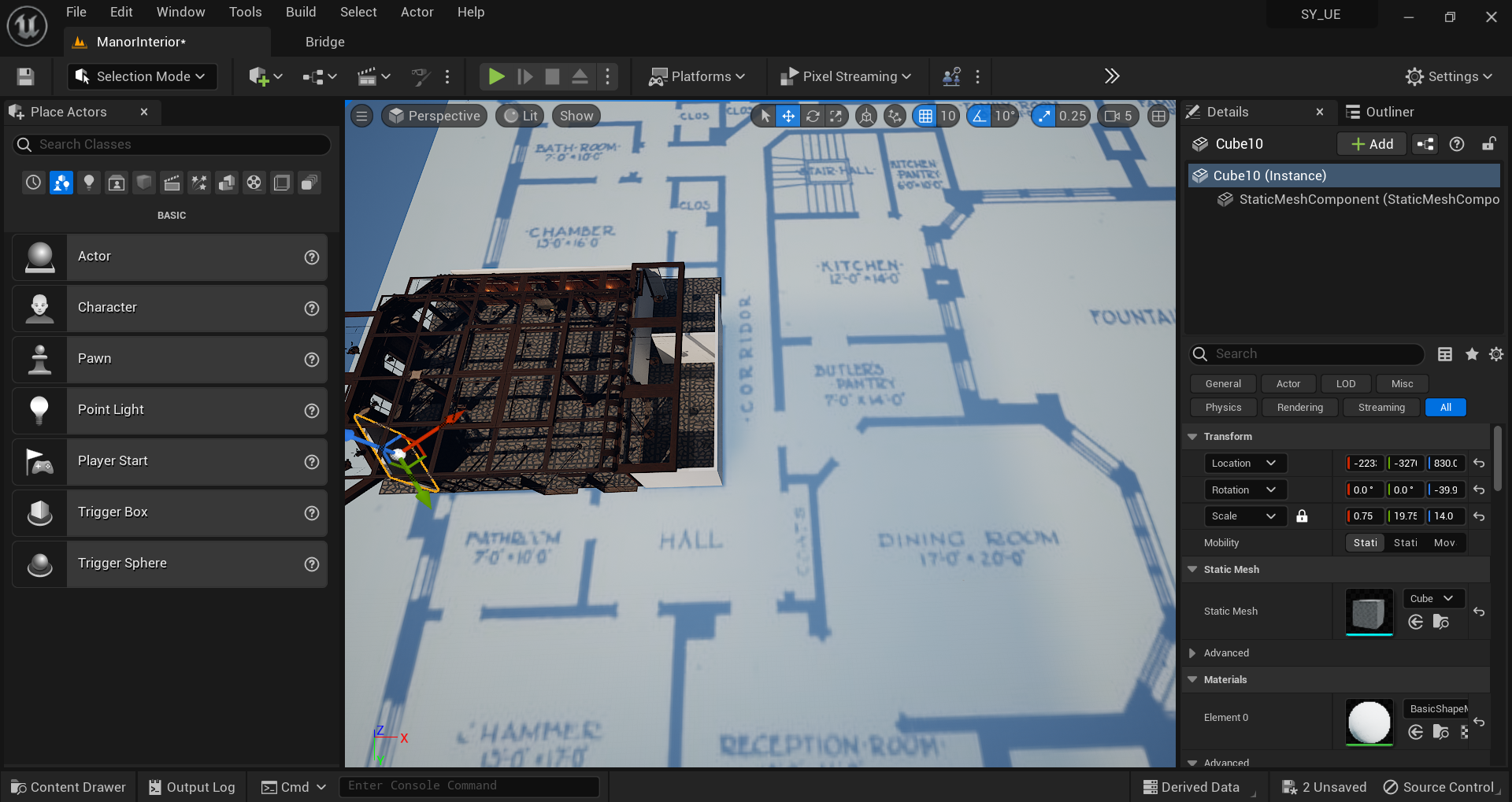The height and width of the screenshot is (802, 1512).
Task: Toggle surface snapping in the viewport
Action: click(x=895, y=116)
